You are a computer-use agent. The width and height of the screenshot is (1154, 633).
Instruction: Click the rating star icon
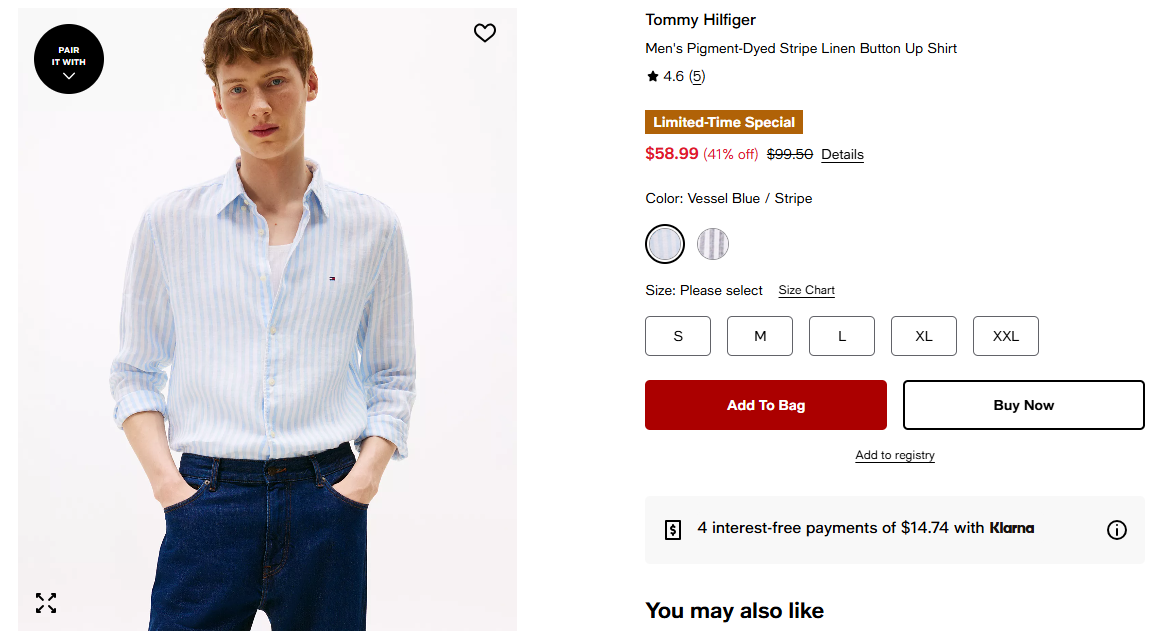(x=653, y=76)
